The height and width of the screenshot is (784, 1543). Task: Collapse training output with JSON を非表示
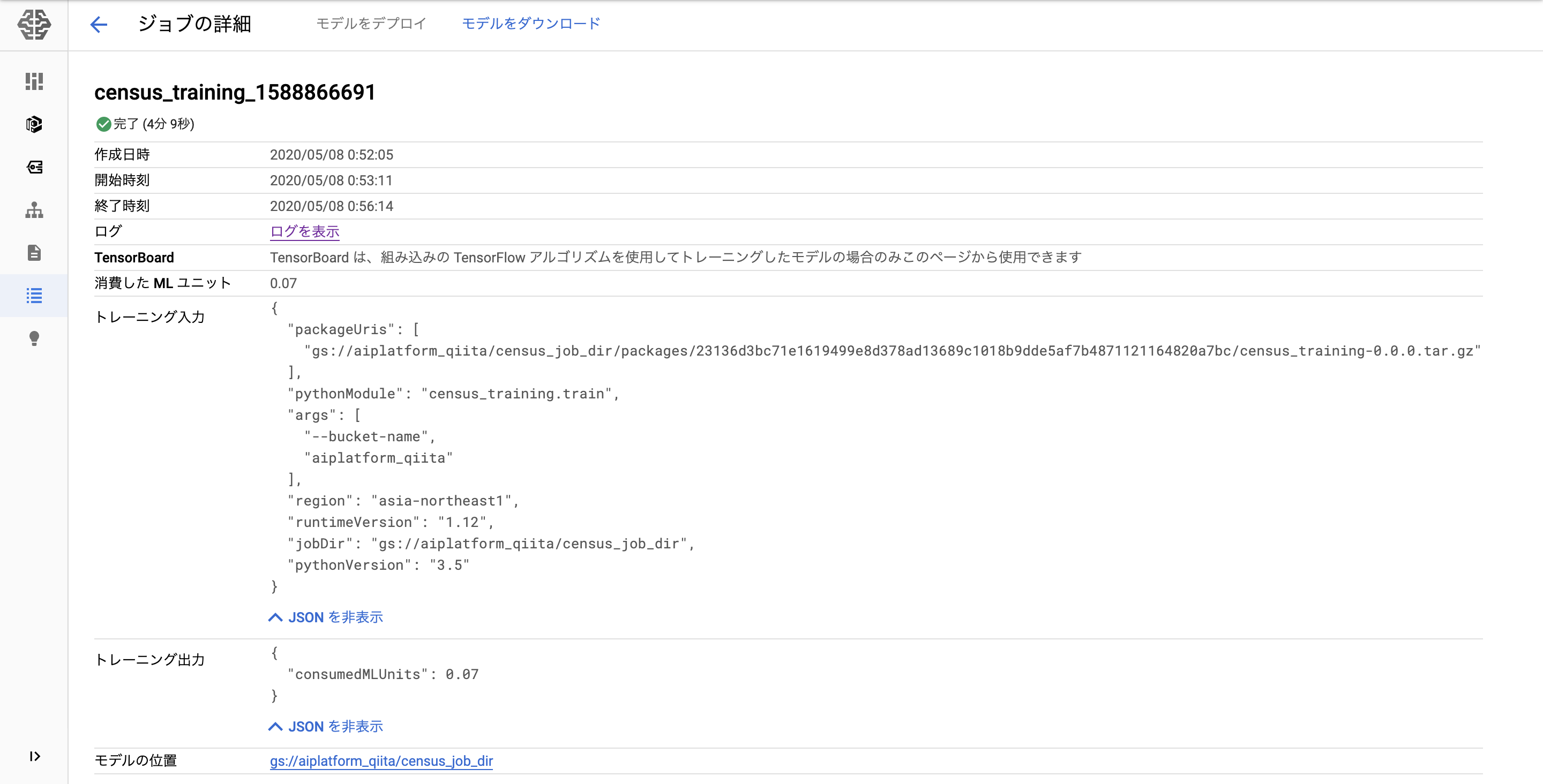tap(326, 727)
